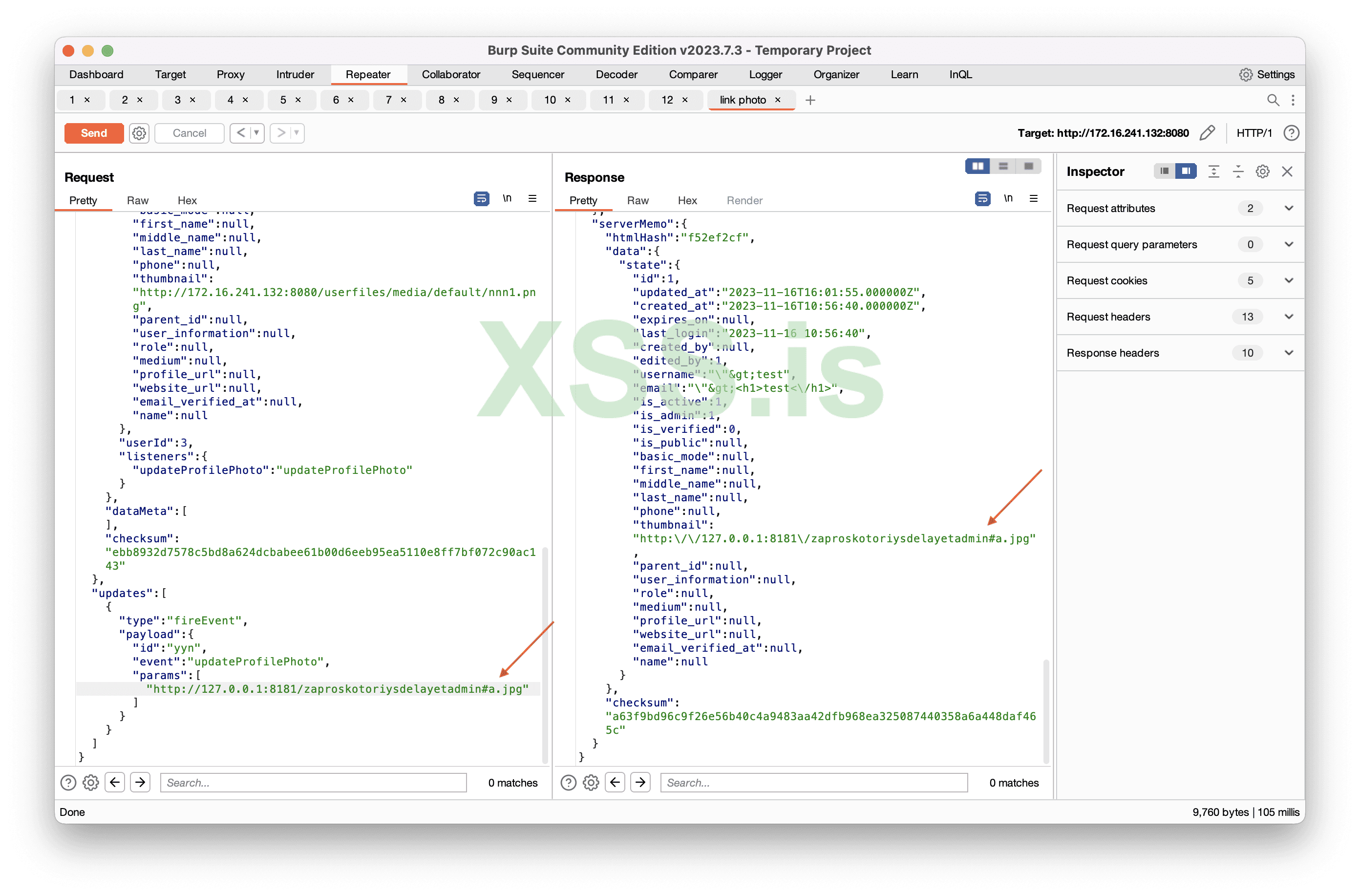The height and width of the screenshot is (896, 1360).
Task: Click the orange Send button
Action: [x=94, y=133]
